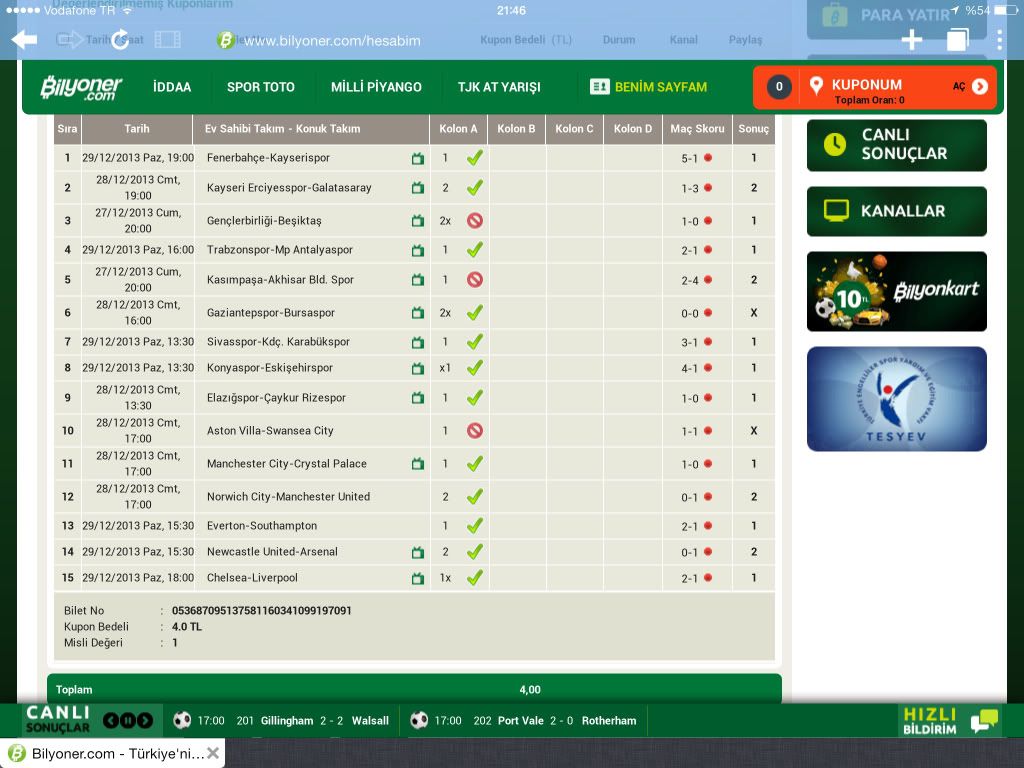This screenshot has height=768, width=1024.
Task: Select the Bilet No ticket number
Action: (x=262, y=611)
